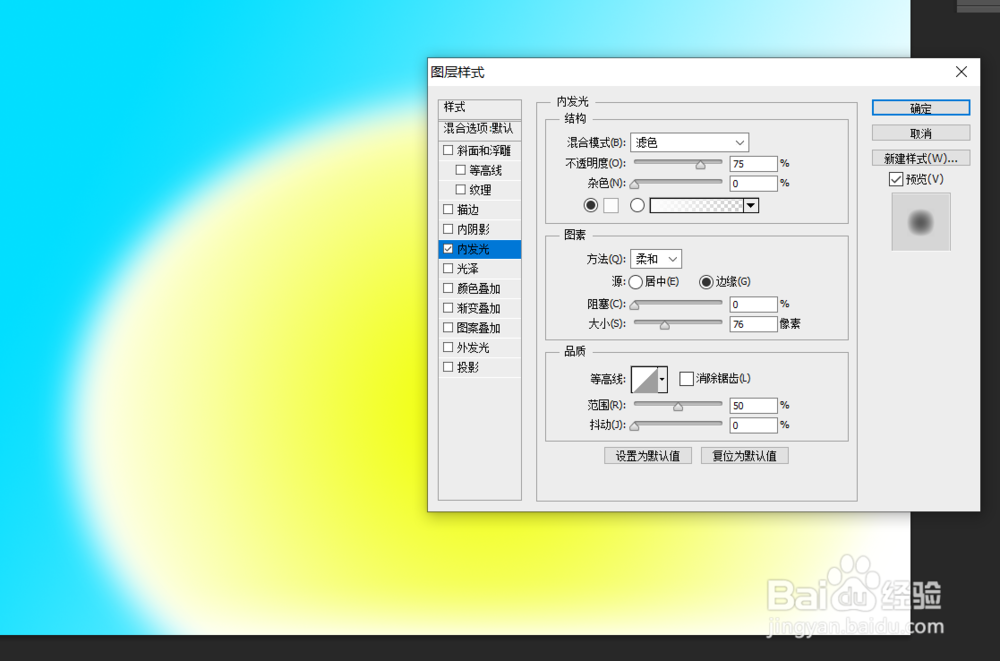This screenshot has width=1000, height=661.
Task: Open the 混合模式 dropdown showing 滤色
Action: click(689, 142)
